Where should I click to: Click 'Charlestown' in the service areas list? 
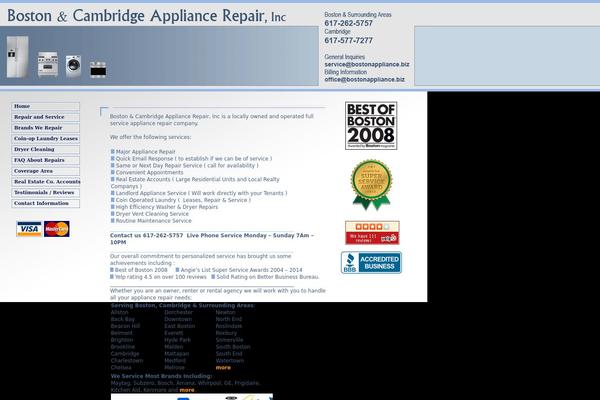pyautogui.click(x=127, y=361)
